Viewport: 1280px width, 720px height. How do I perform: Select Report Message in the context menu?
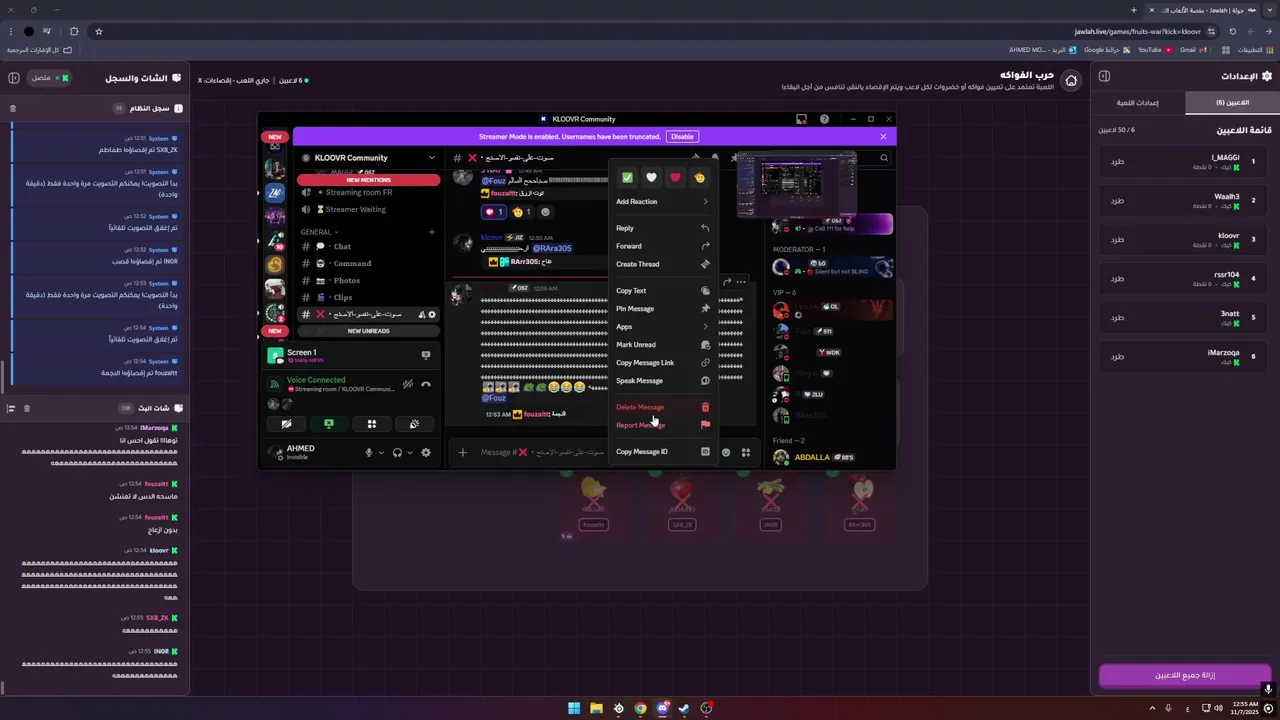[x=662, y=425]
